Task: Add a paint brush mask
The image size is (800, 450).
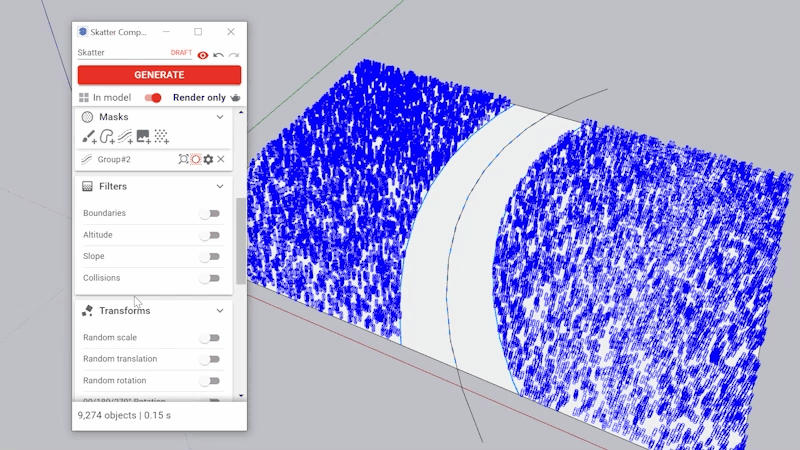Action: pos(89,137)
